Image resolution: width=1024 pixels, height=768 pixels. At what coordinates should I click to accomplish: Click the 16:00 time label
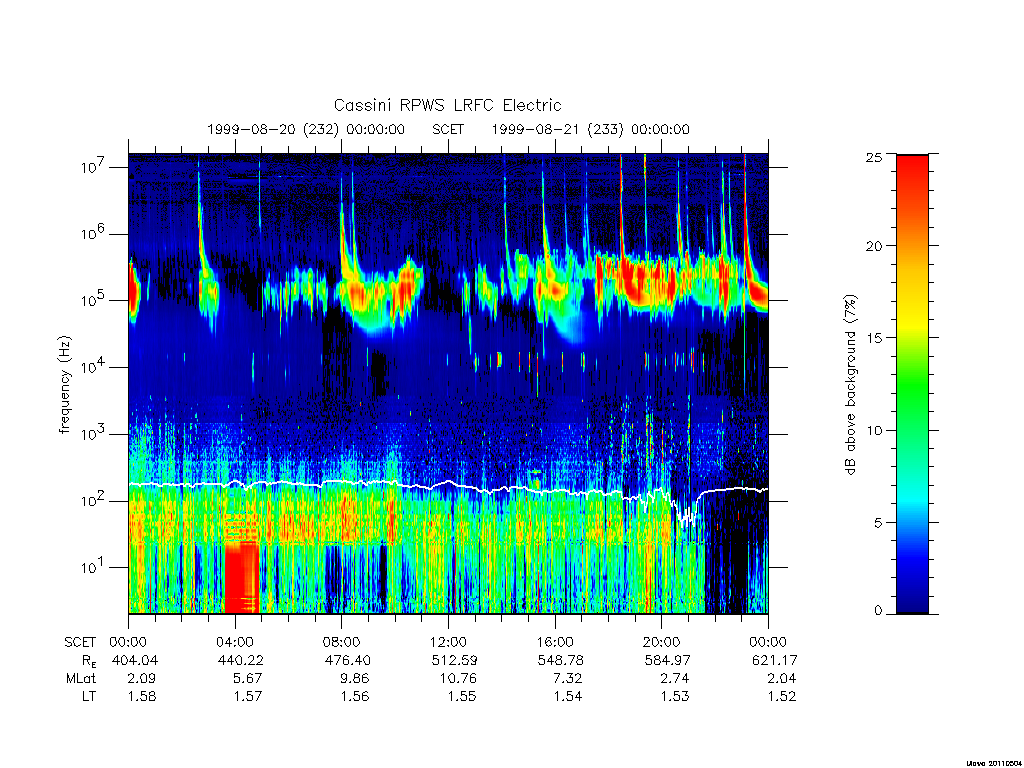point(555,642)
